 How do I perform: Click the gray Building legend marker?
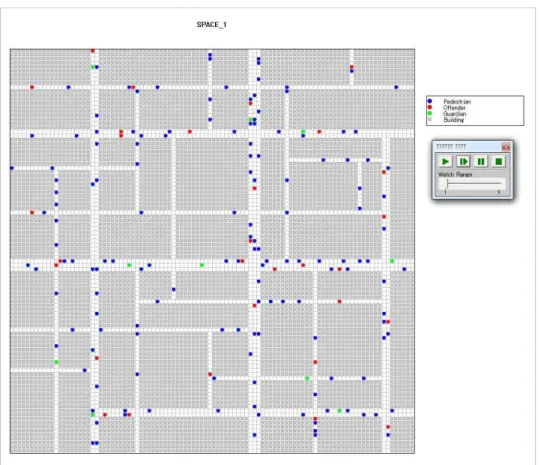tap(430, 119)
